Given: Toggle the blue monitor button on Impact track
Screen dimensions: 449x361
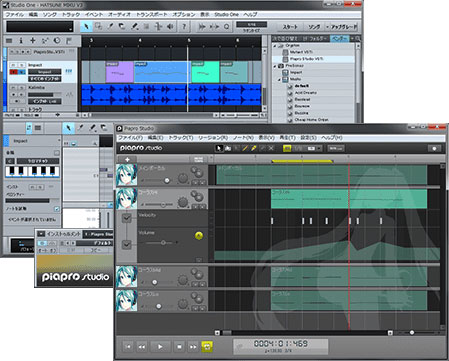Looking at the screenshot, I should click(21, 72).
